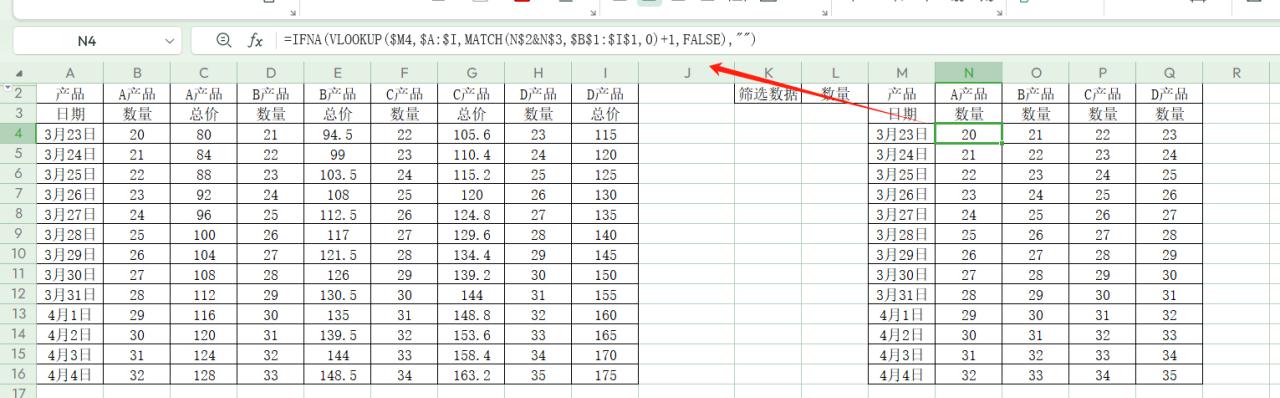
Task: Select the column R header
Action: (x=1236, y=73)
